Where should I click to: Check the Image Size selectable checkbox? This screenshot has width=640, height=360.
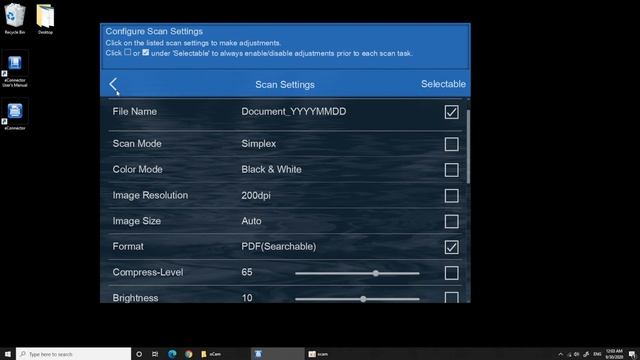pyautogui.click(x=451, y=221)
